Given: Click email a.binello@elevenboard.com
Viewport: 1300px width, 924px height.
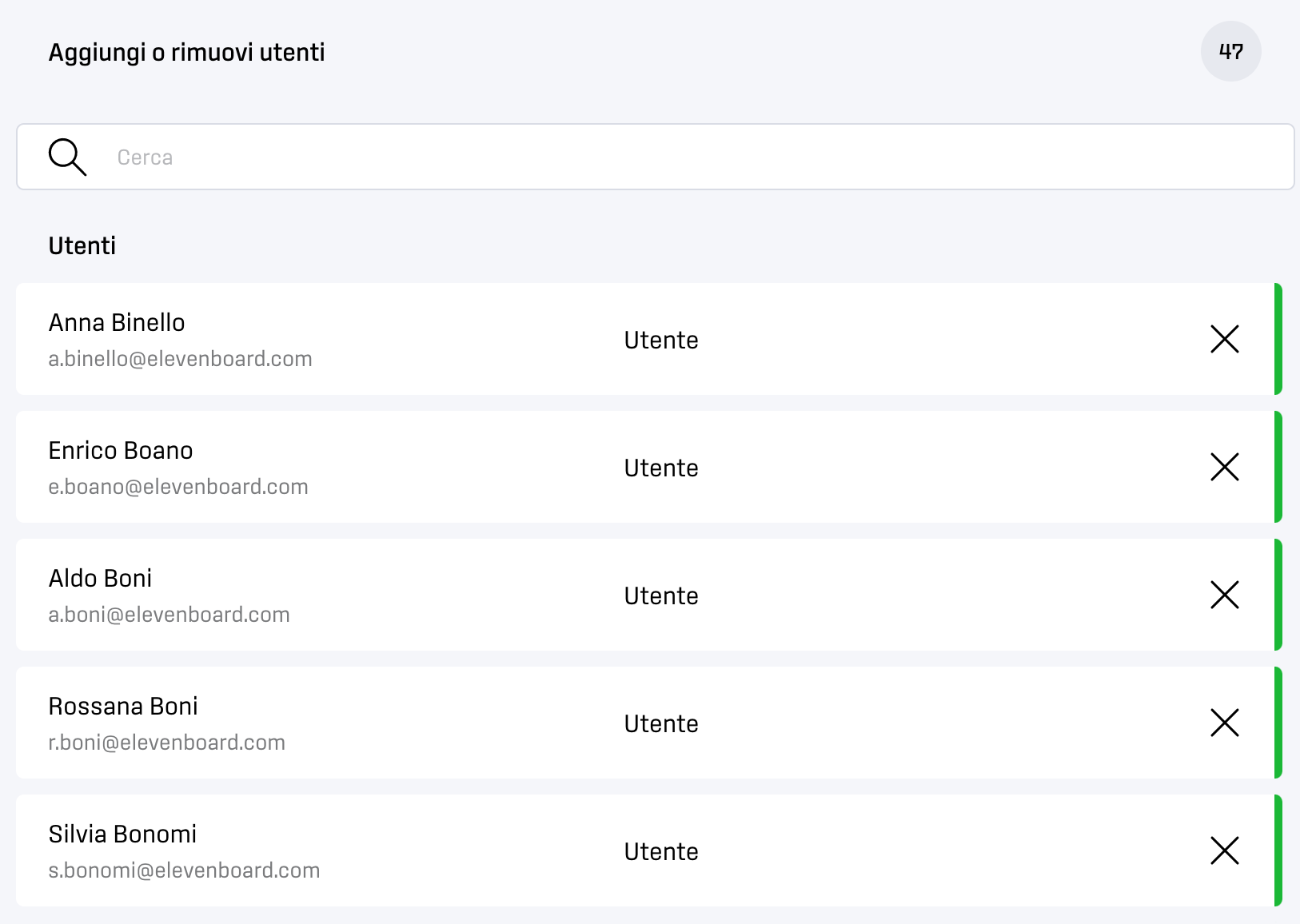Looking at the screenshot, I should point(180,359).
